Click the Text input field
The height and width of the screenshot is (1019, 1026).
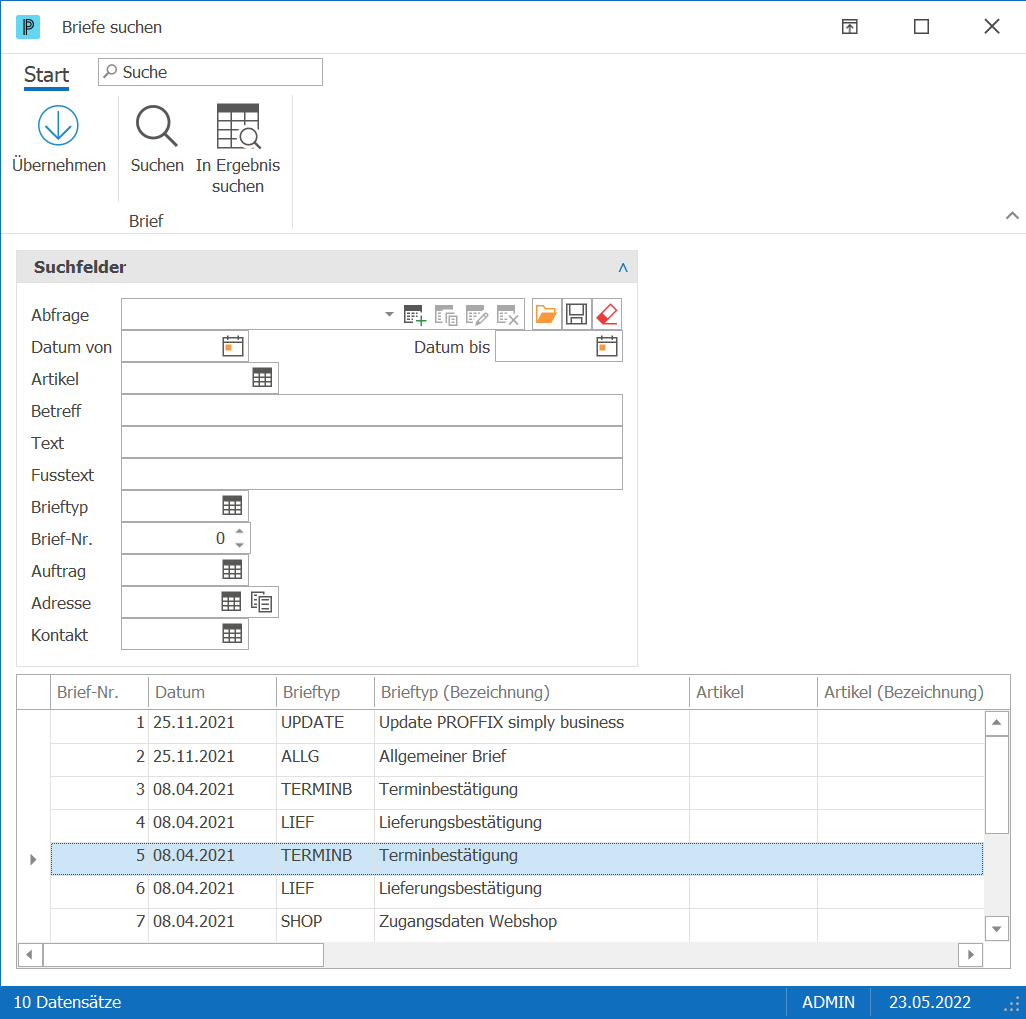[x=372, y=442]
